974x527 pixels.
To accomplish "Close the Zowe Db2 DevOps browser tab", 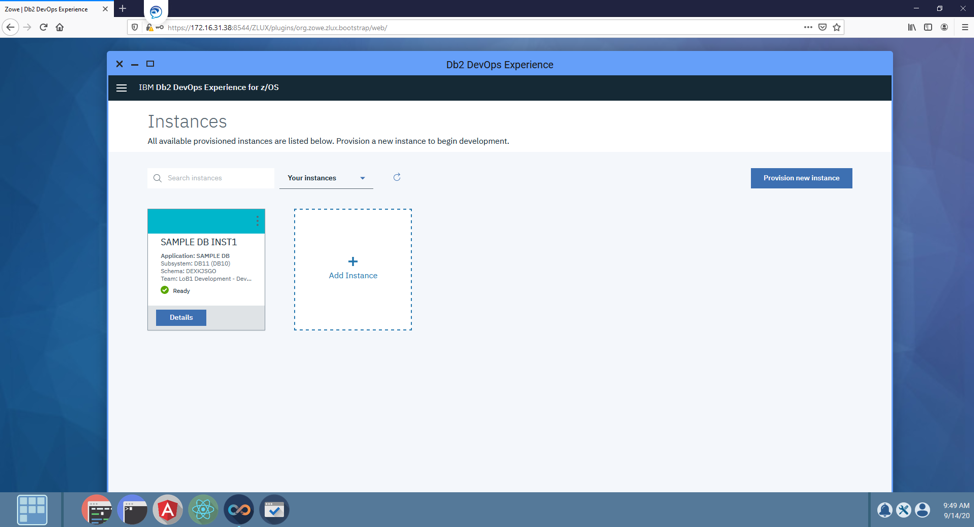I will coord(105,9).
